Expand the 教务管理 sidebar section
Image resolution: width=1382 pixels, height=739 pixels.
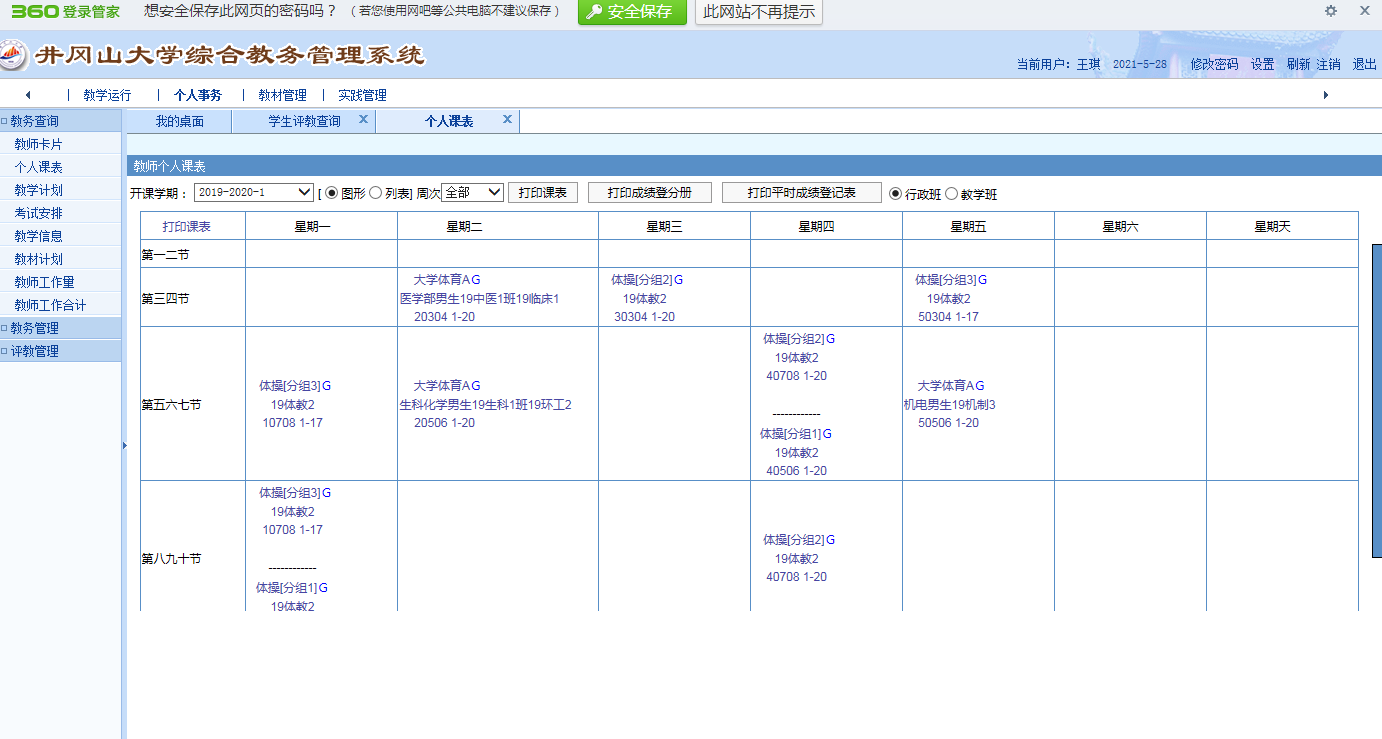pyautogui.click(x=35, y=328)
